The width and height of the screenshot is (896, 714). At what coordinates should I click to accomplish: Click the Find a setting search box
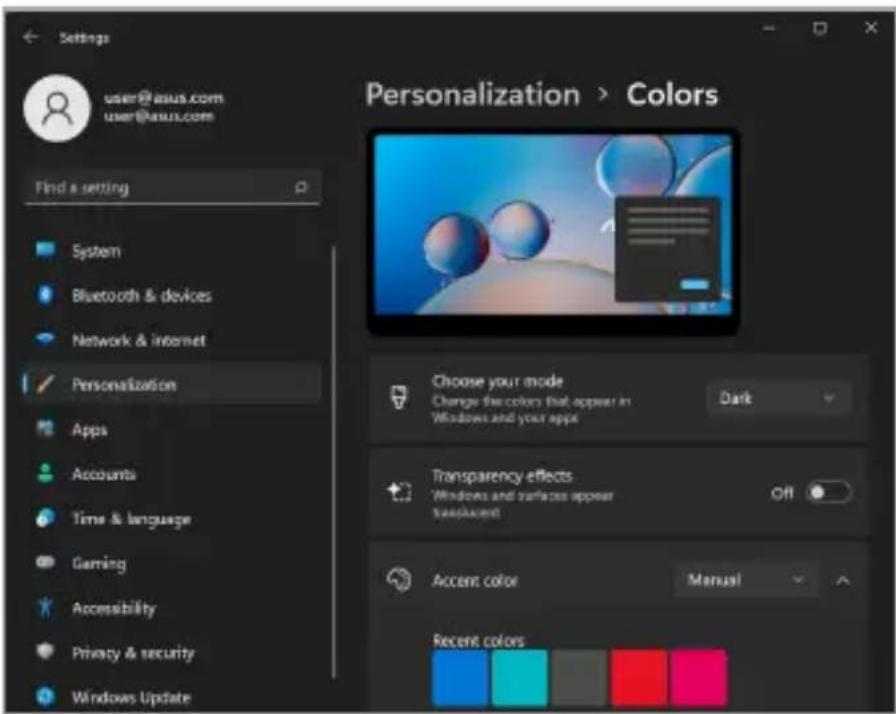pos(173,187)
